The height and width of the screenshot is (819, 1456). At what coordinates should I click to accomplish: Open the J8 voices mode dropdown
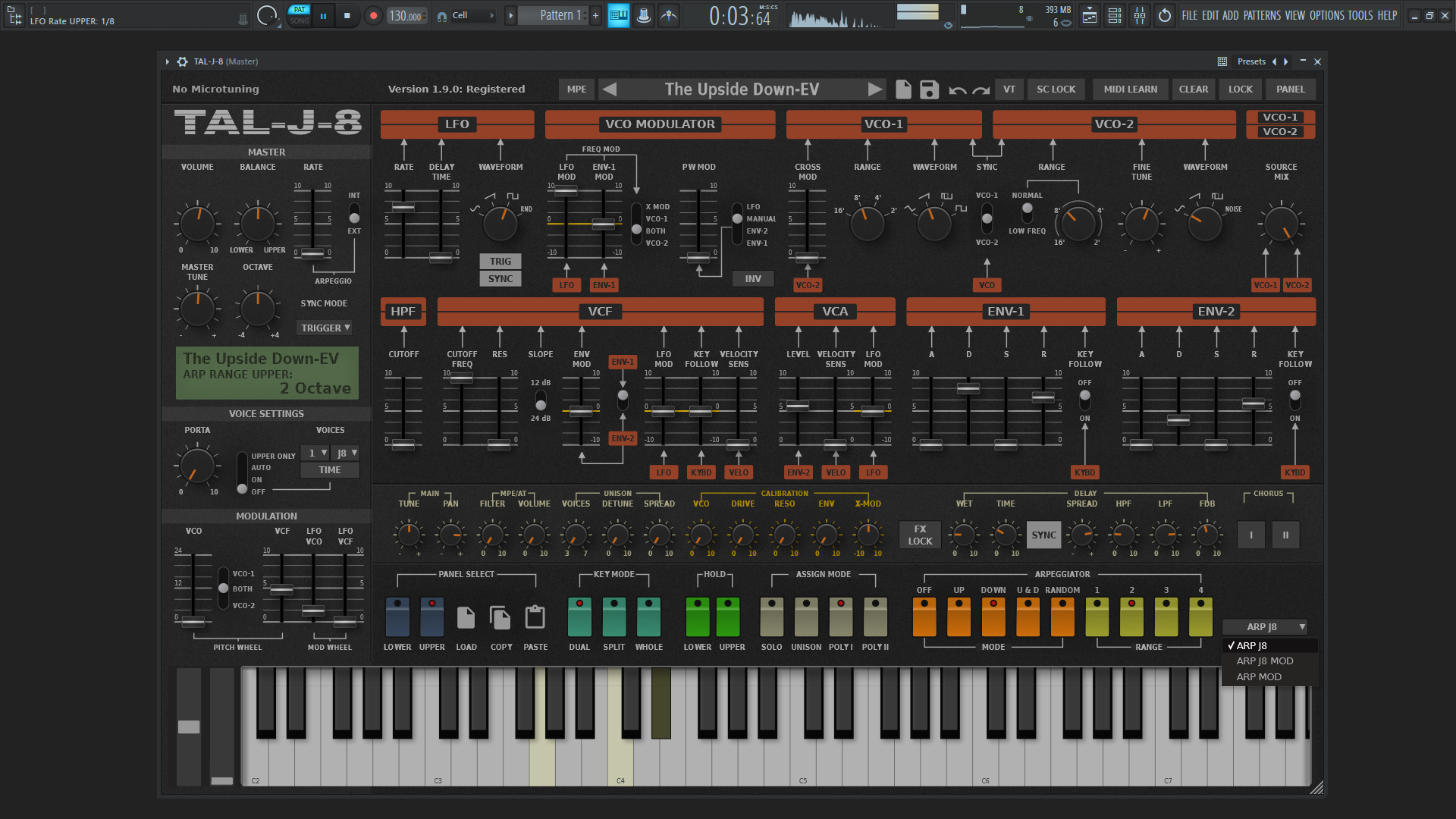[346, 453]
